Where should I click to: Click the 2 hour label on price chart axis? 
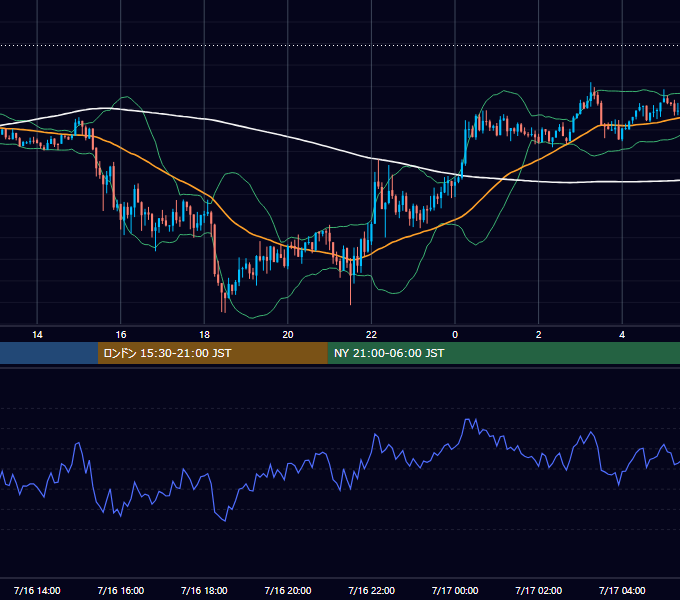(x=538, y=335)
